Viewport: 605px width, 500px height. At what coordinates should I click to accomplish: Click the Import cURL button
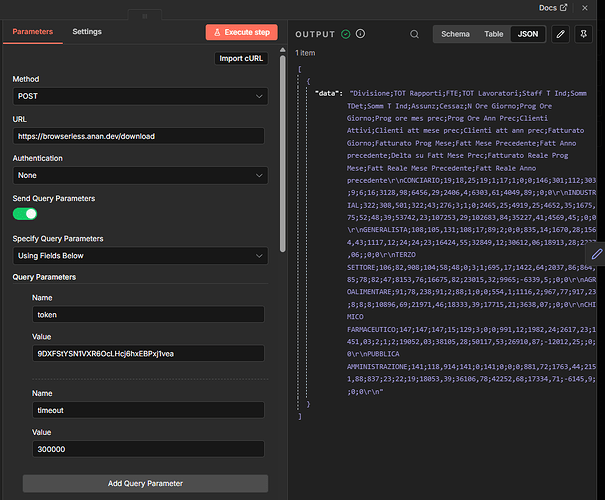242,58
